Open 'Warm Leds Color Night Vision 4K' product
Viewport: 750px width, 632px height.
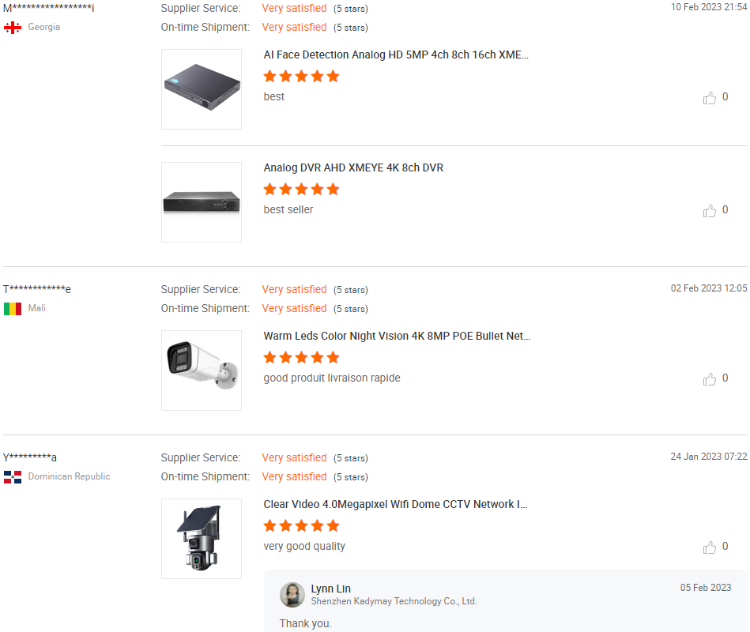pos(397,336)
